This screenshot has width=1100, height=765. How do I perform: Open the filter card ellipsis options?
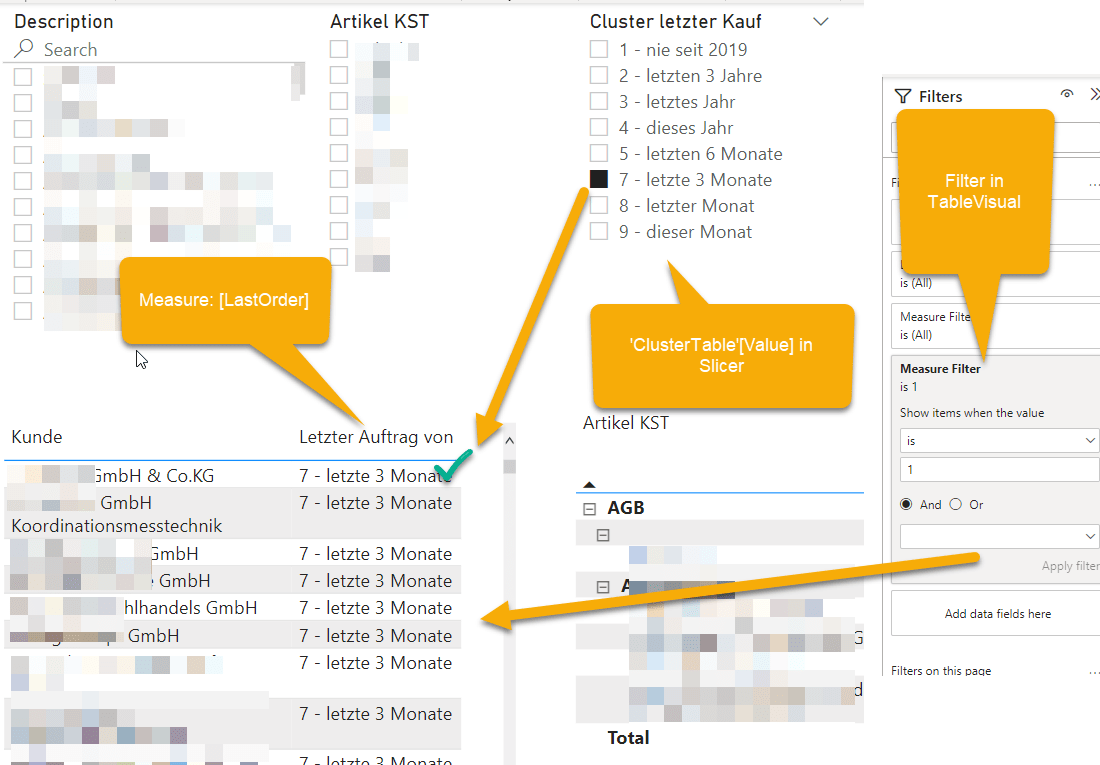1093,181
